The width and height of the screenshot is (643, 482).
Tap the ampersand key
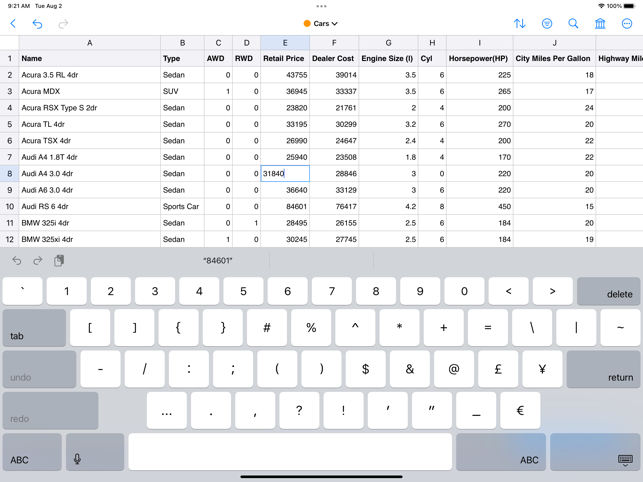coord(410,369)
